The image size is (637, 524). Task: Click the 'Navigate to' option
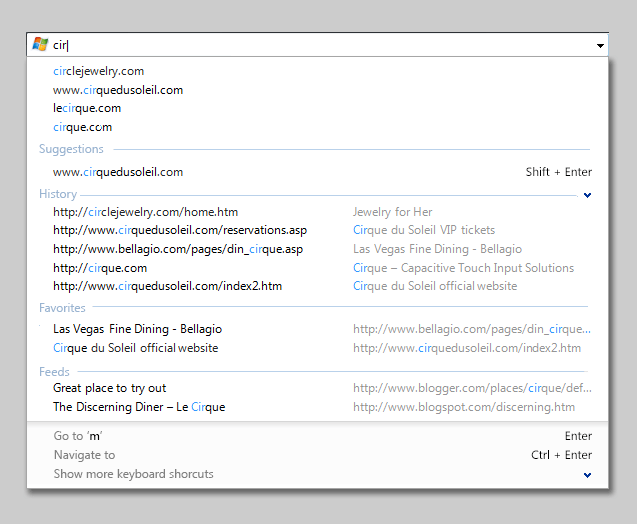pyautogui.click(x=84, y=455)
